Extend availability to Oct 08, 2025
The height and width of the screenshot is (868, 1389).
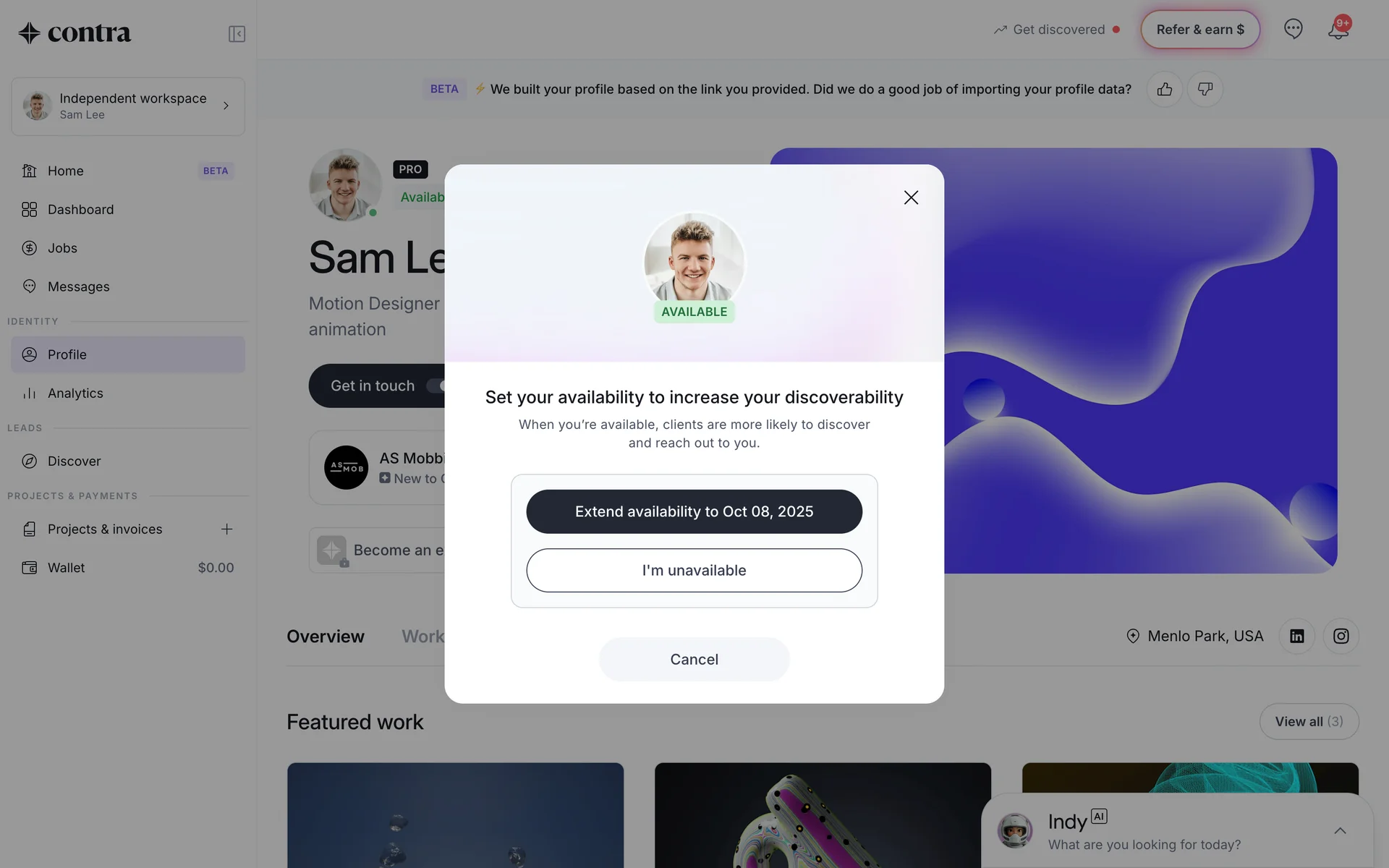pyautogui.click(x=694, y=511)
